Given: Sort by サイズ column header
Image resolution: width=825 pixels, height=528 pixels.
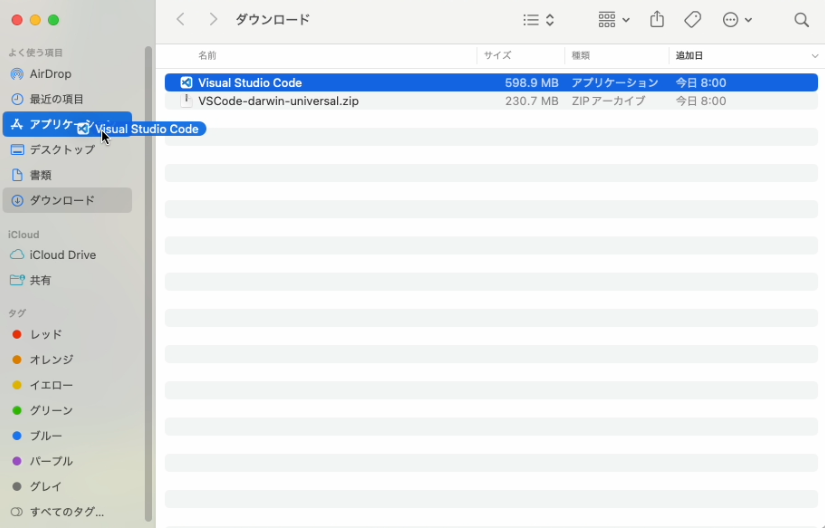Looking at the screenshot, I should coord(497,55).
